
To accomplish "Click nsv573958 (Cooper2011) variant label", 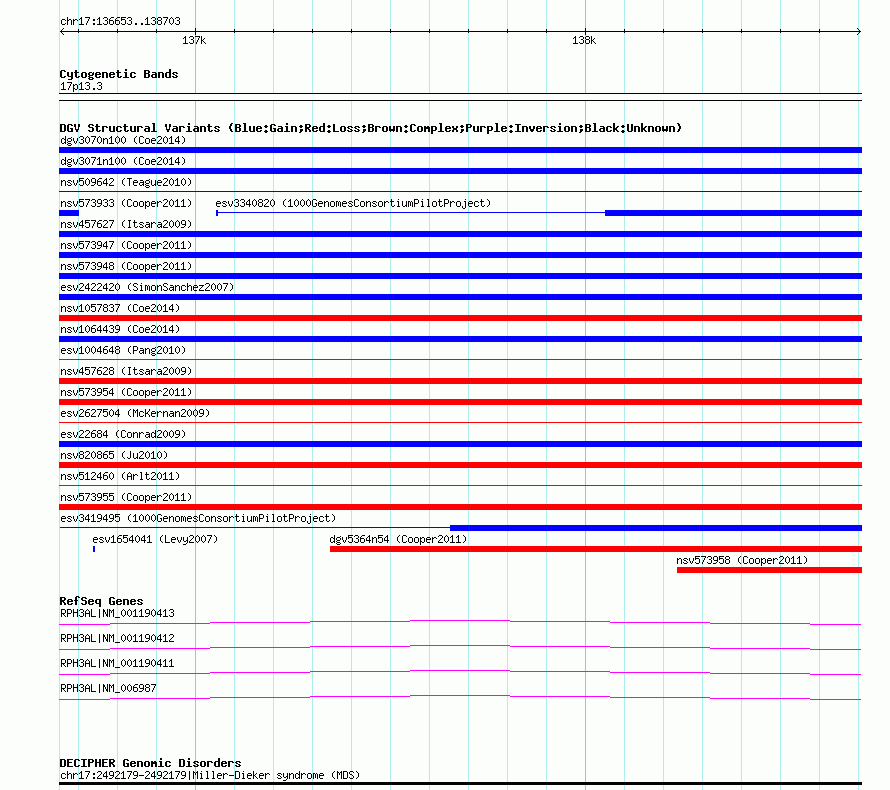I will coord(742,560).
